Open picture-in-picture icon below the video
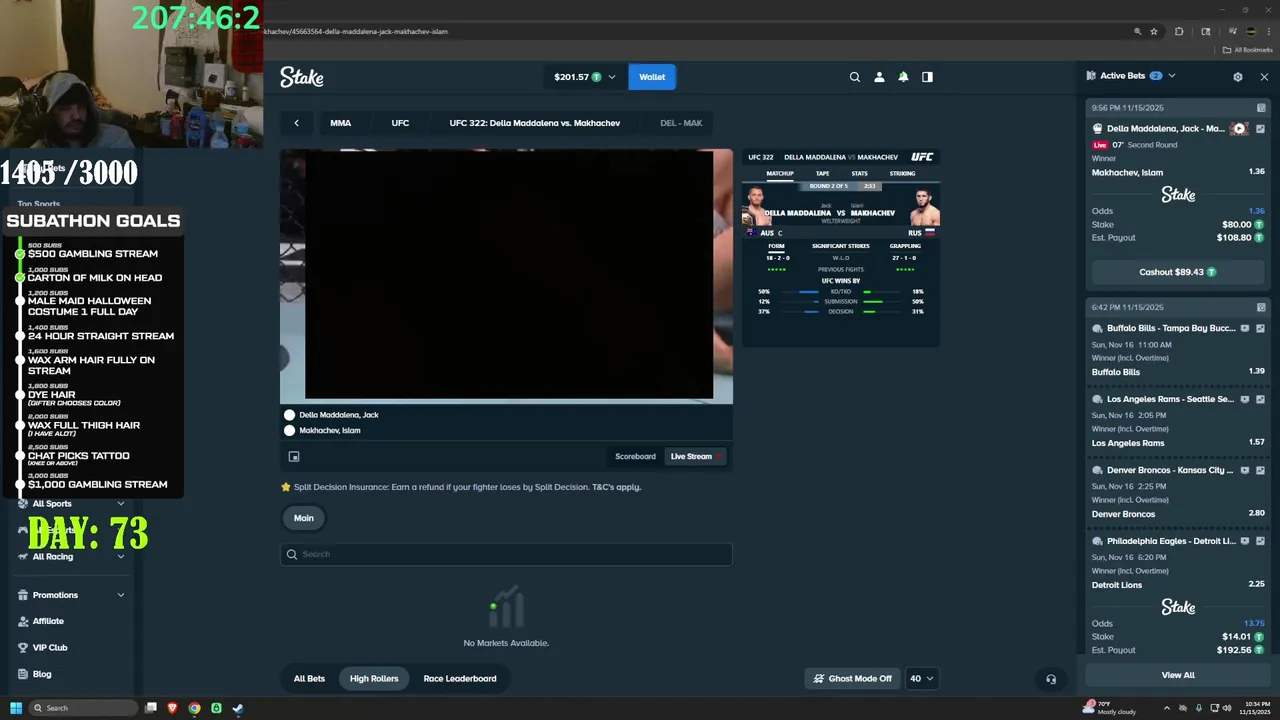The width and height of the screenshot is (1280, 720). (294, 456)
